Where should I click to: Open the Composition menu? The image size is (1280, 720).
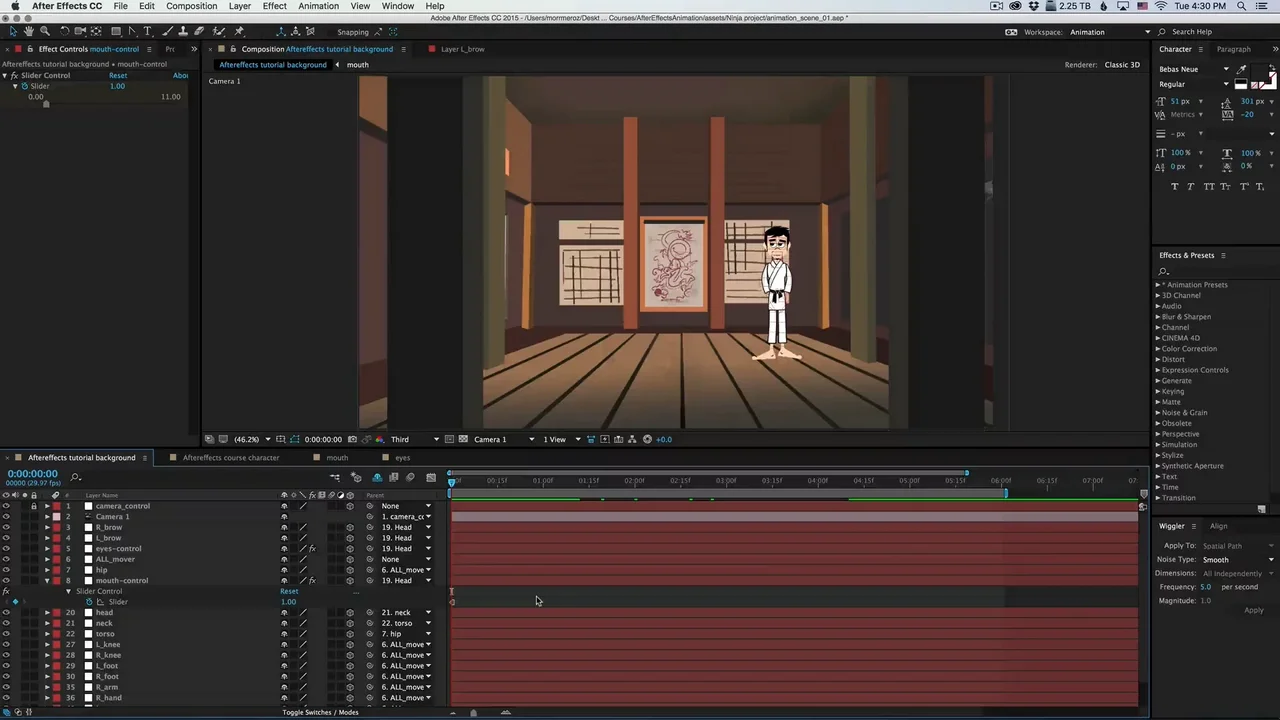[191, 6]
